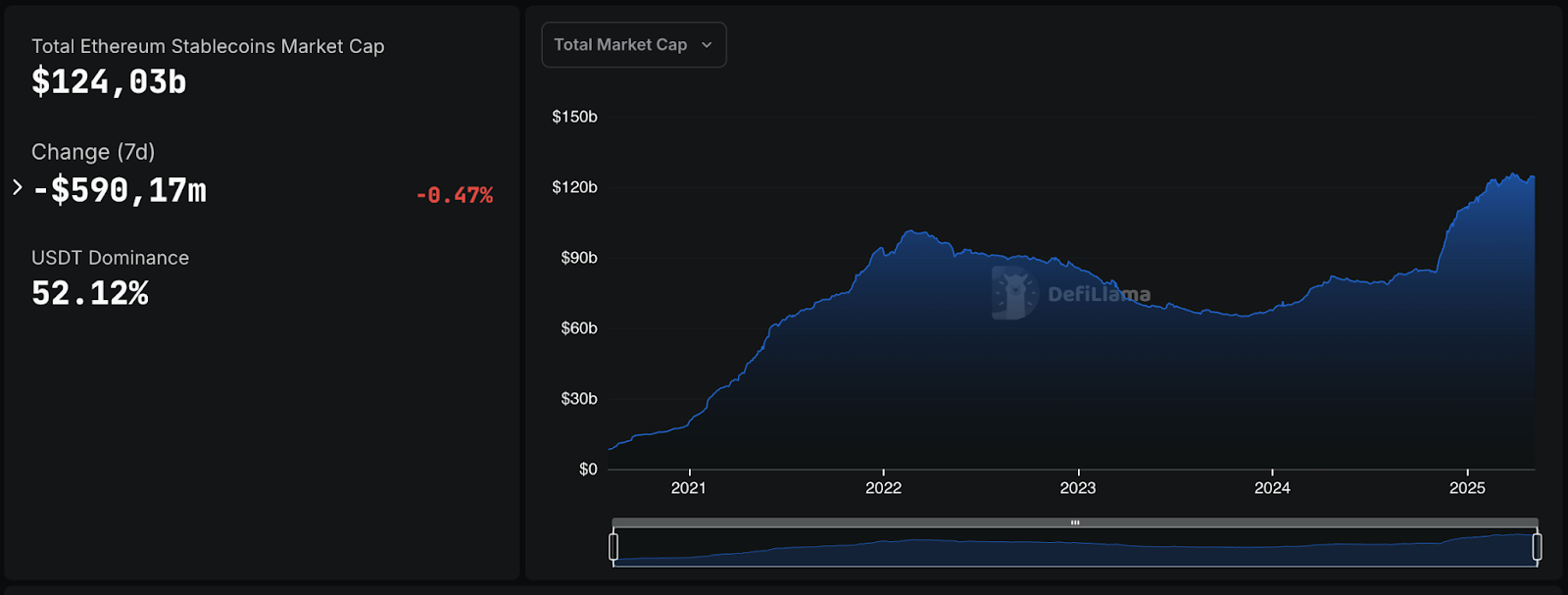
Task: Click the mini chart preview in range selector
Action: (1075, 547)
